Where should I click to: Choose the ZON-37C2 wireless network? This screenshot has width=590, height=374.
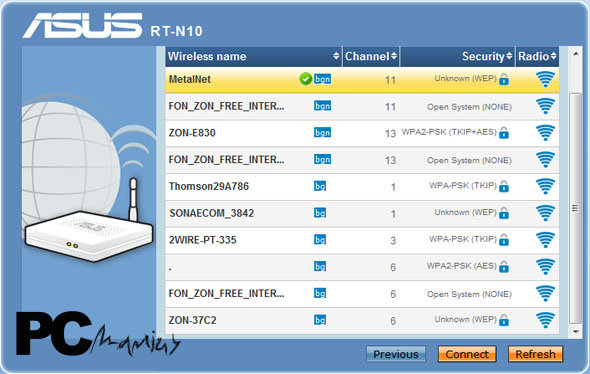point(362,320)
